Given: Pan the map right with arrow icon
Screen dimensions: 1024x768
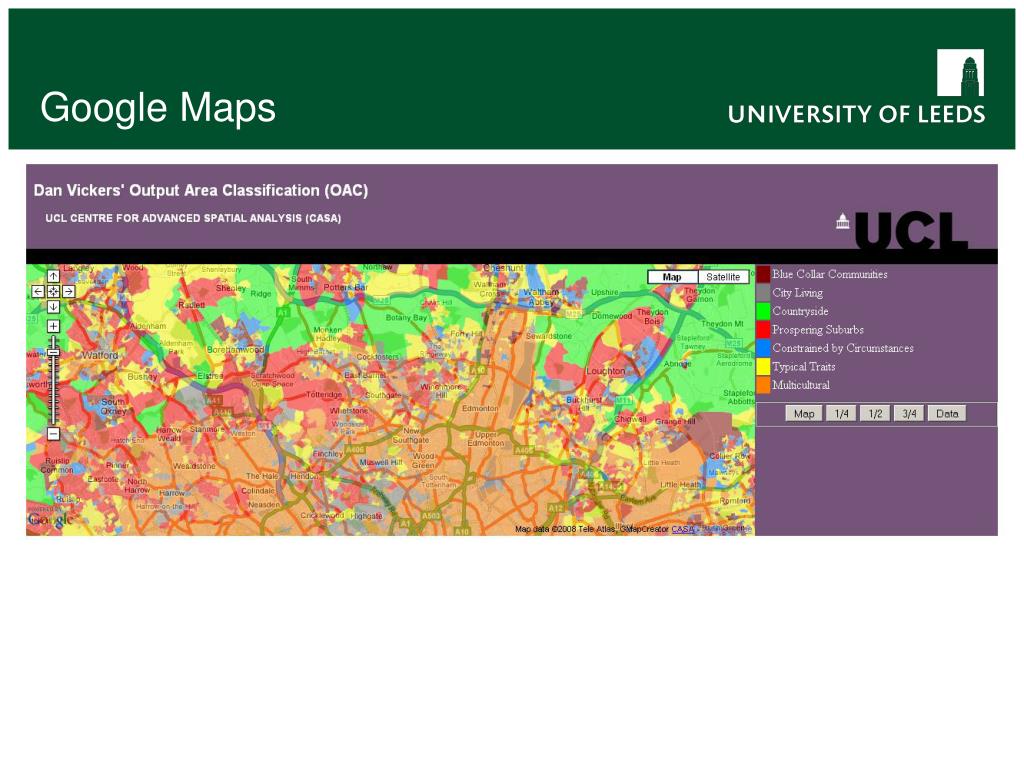Looking at the screenshot, I should pos(69,292).
